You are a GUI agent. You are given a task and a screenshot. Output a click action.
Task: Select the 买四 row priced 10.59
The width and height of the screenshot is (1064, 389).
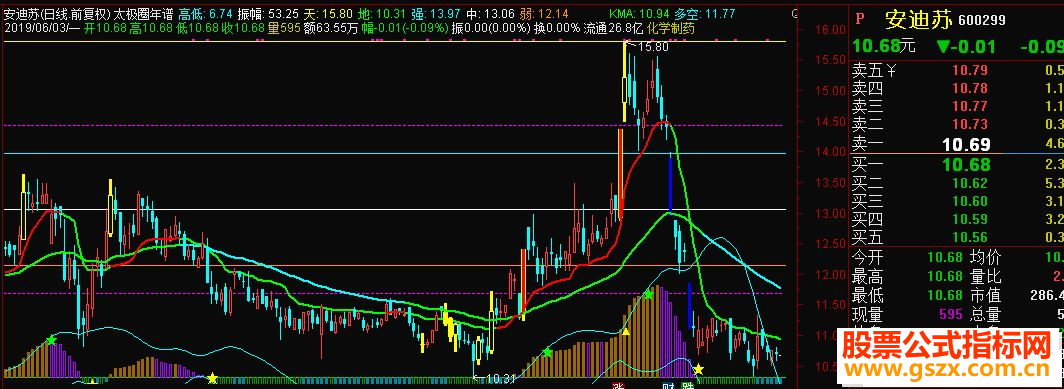(957, 219)
